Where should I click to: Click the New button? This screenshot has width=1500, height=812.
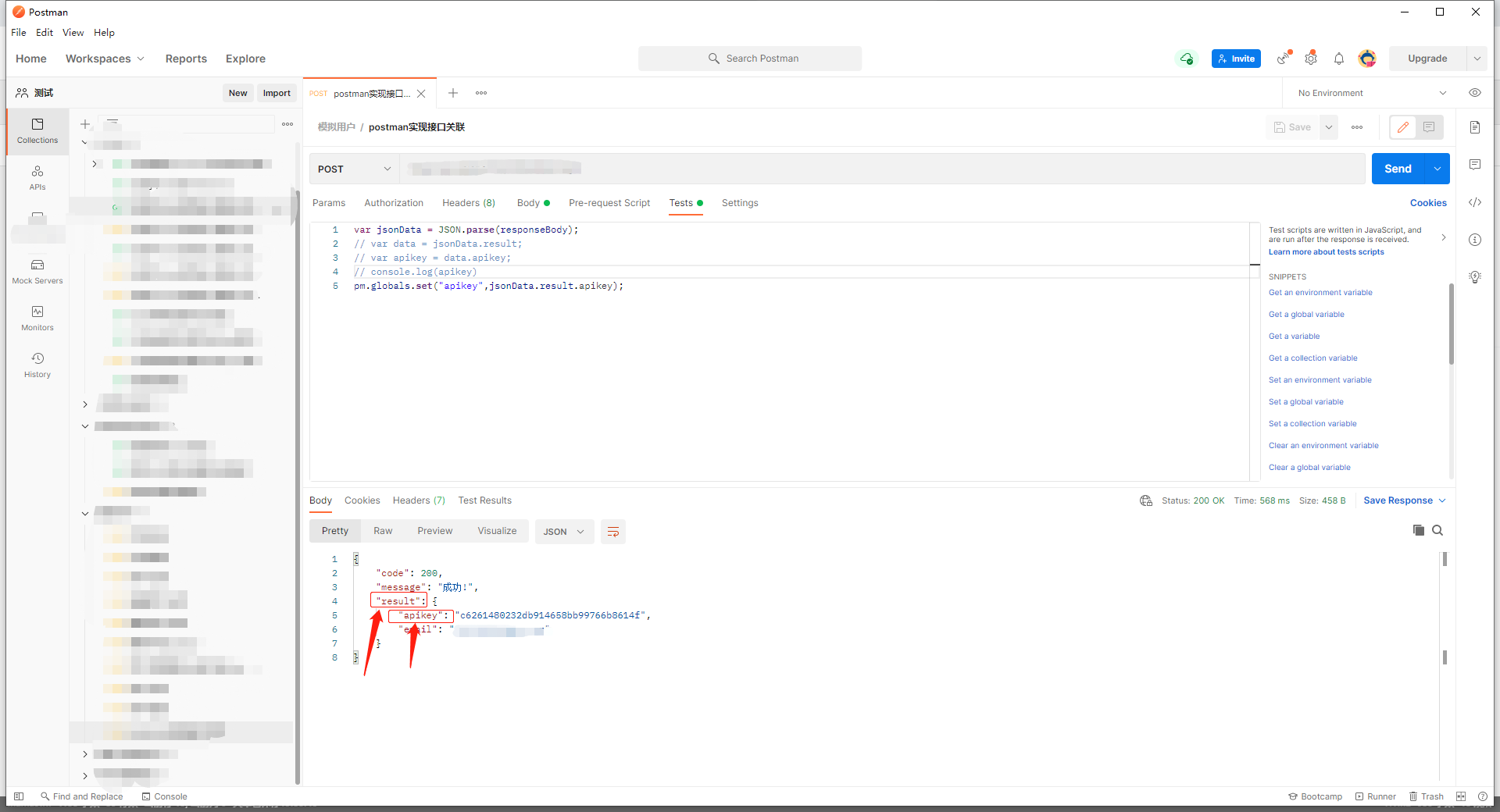tap(238, 93)
